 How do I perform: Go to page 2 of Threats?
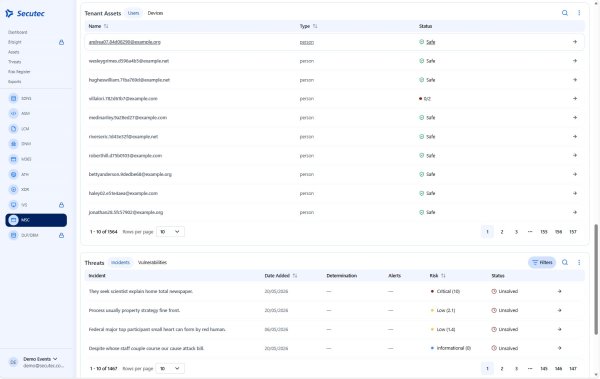(x=502, y=368)
